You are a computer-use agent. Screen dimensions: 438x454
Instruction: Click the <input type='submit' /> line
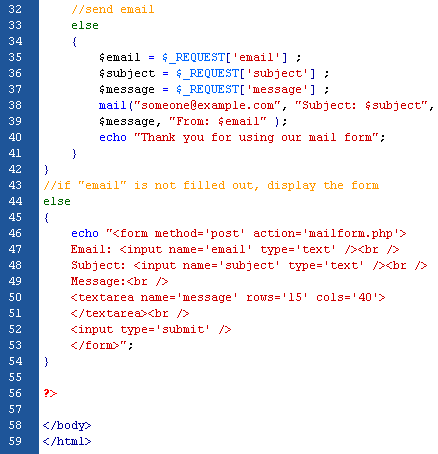point(151,330)
